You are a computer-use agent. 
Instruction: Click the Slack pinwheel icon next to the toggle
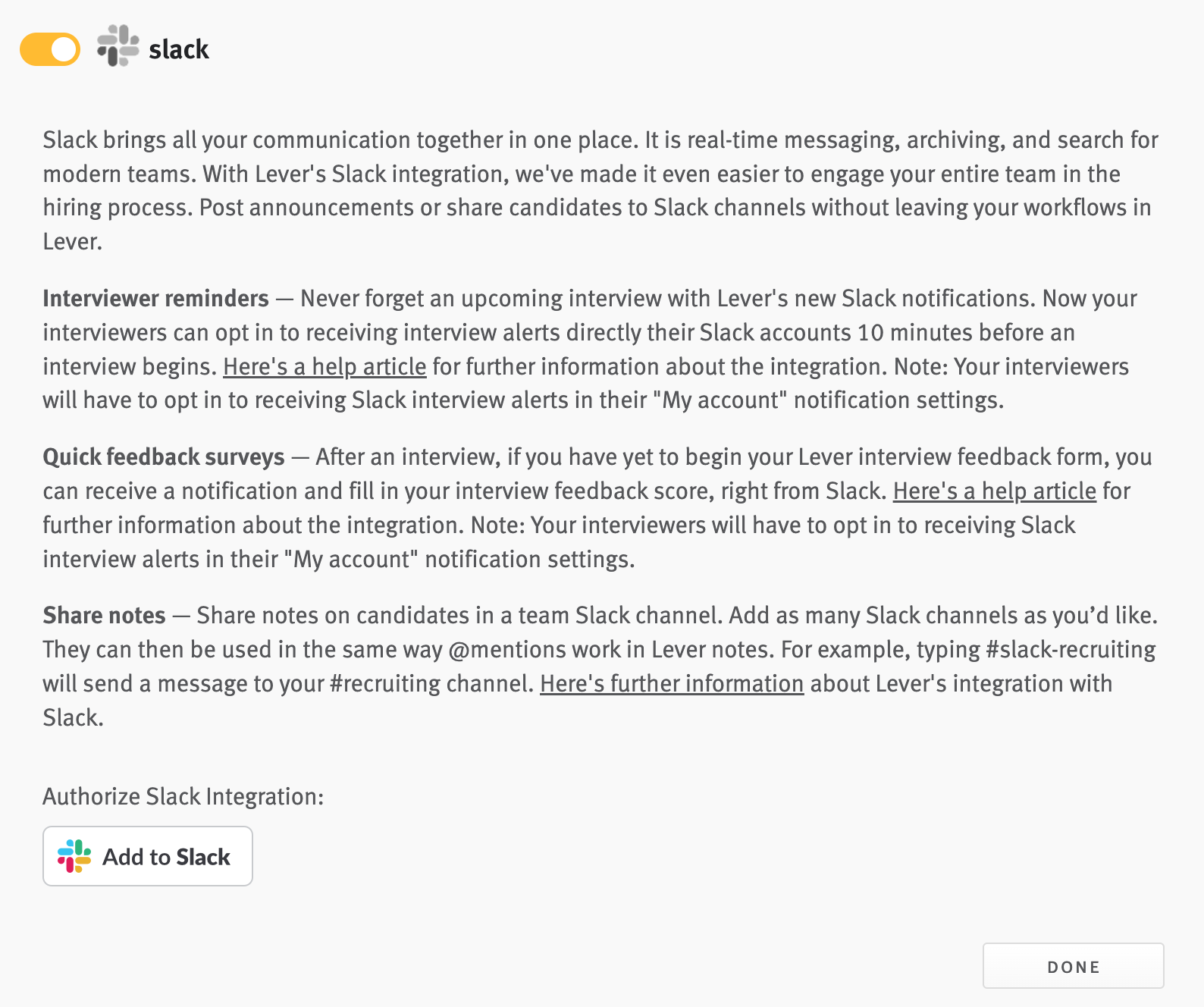[118, 48]
